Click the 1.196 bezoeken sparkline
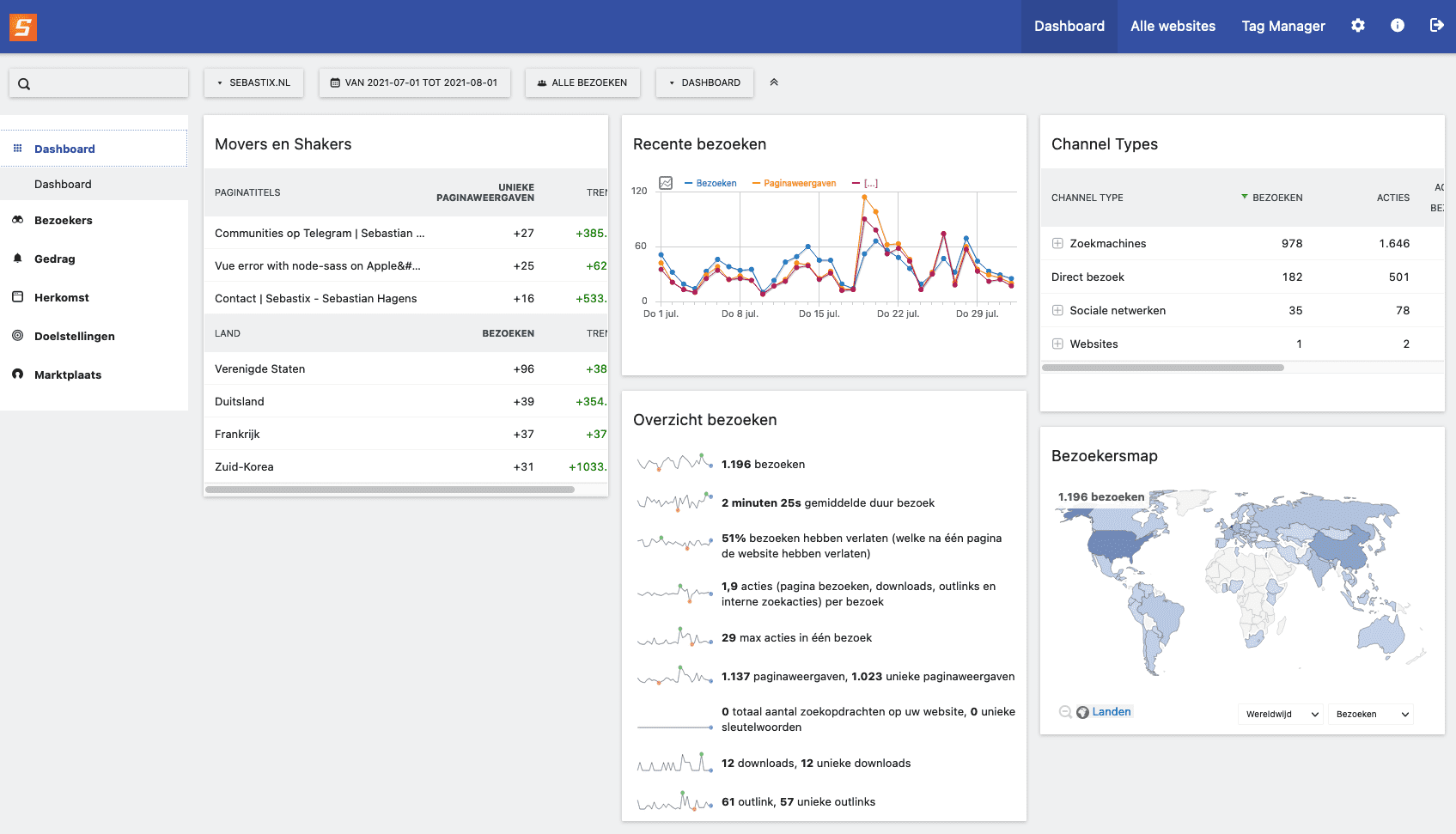The height and width of the screenshot is (834, 1456). tap(675, 463)
